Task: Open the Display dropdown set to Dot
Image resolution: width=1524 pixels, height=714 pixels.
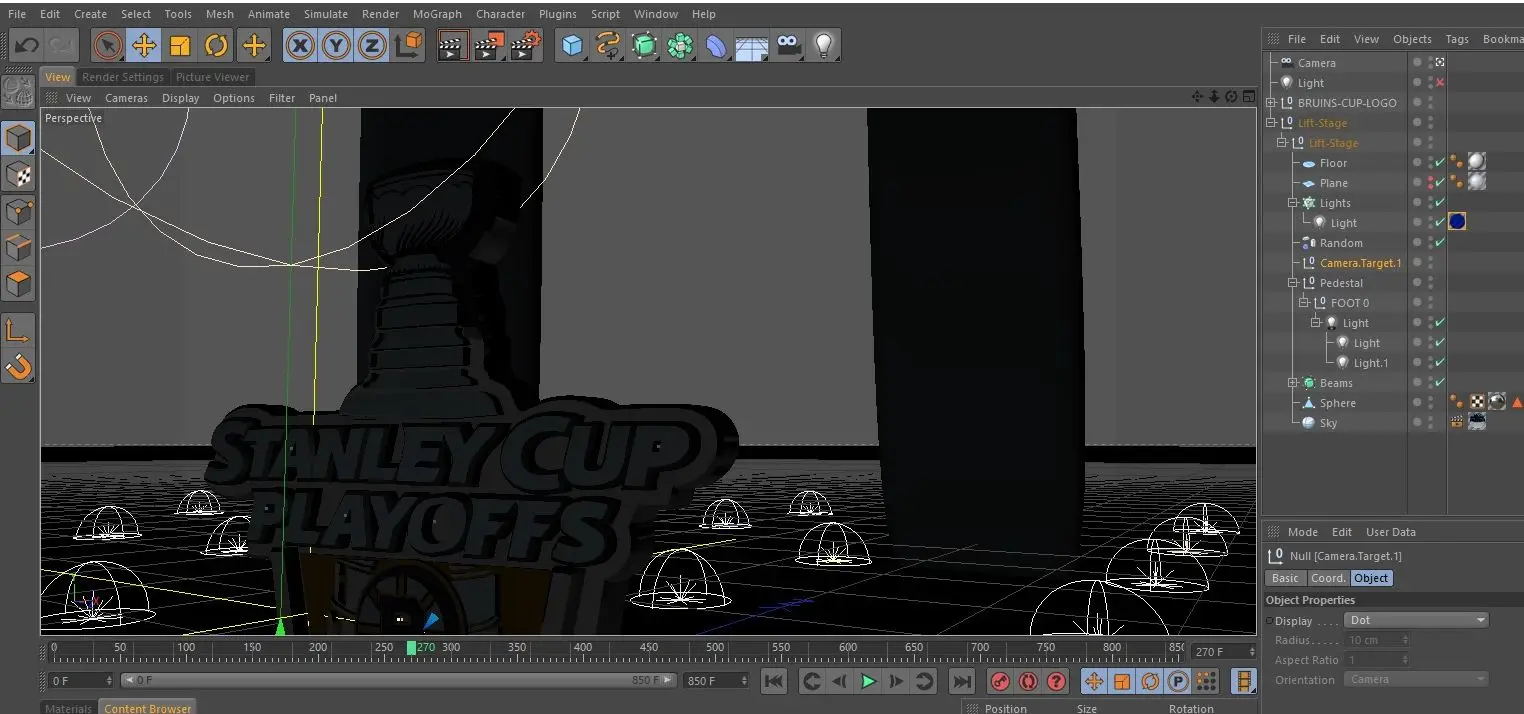Action: 1416,620
